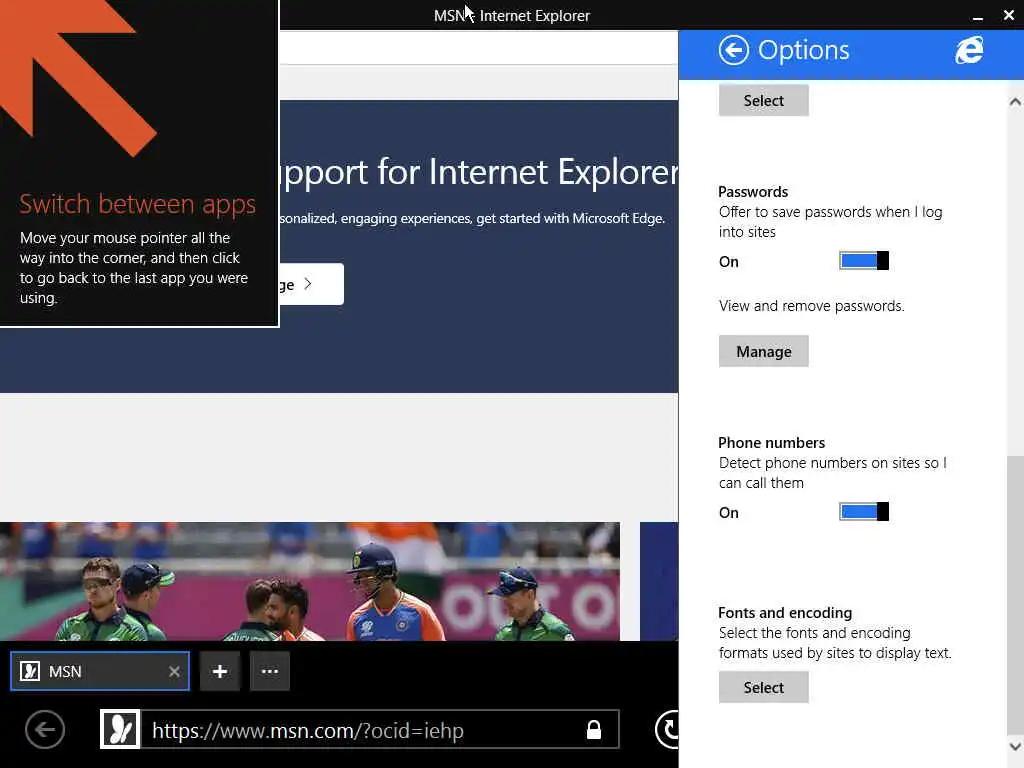Turn off the Passwords save toggle
The height and width of the screenshot is (768, 1024).
(x=863, y=261)
